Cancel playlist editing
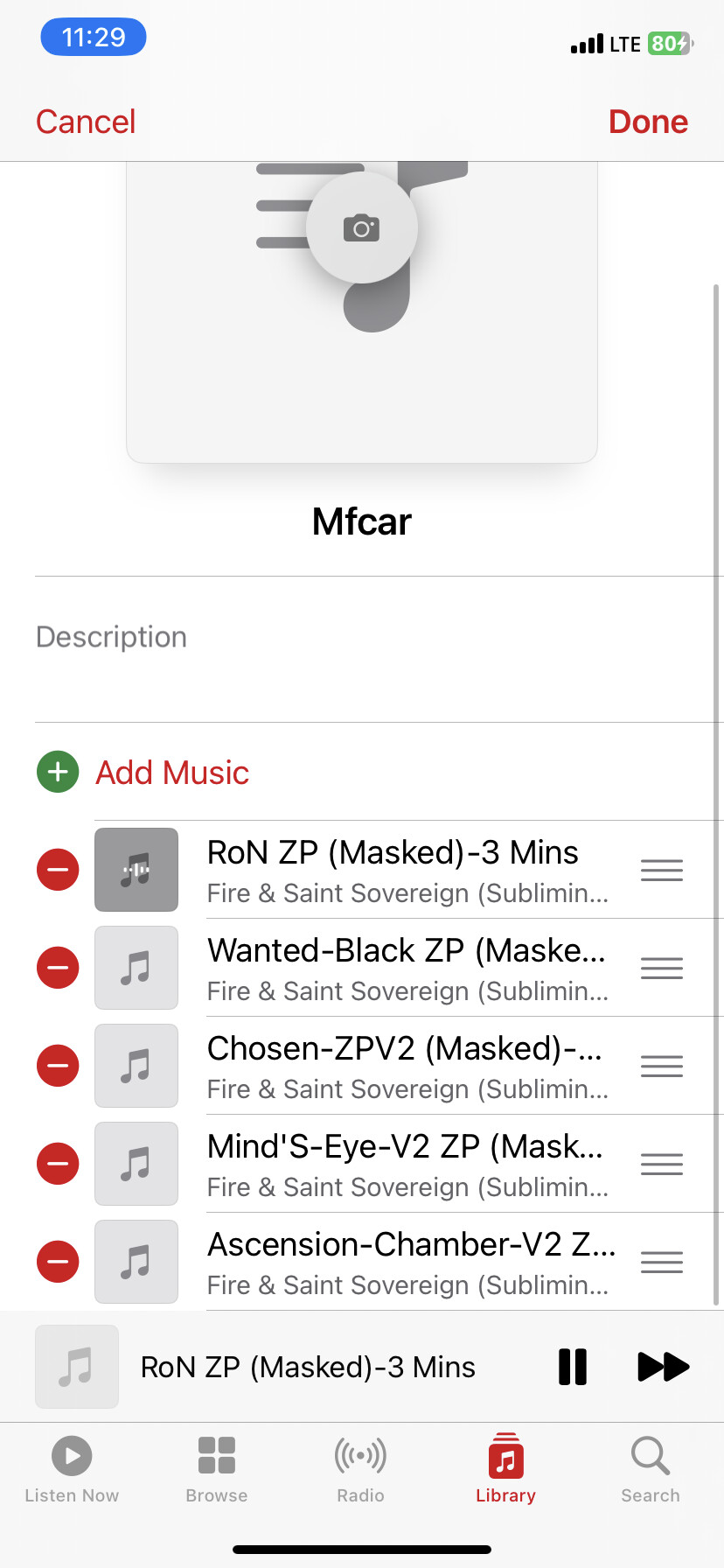 coord(86,122)
